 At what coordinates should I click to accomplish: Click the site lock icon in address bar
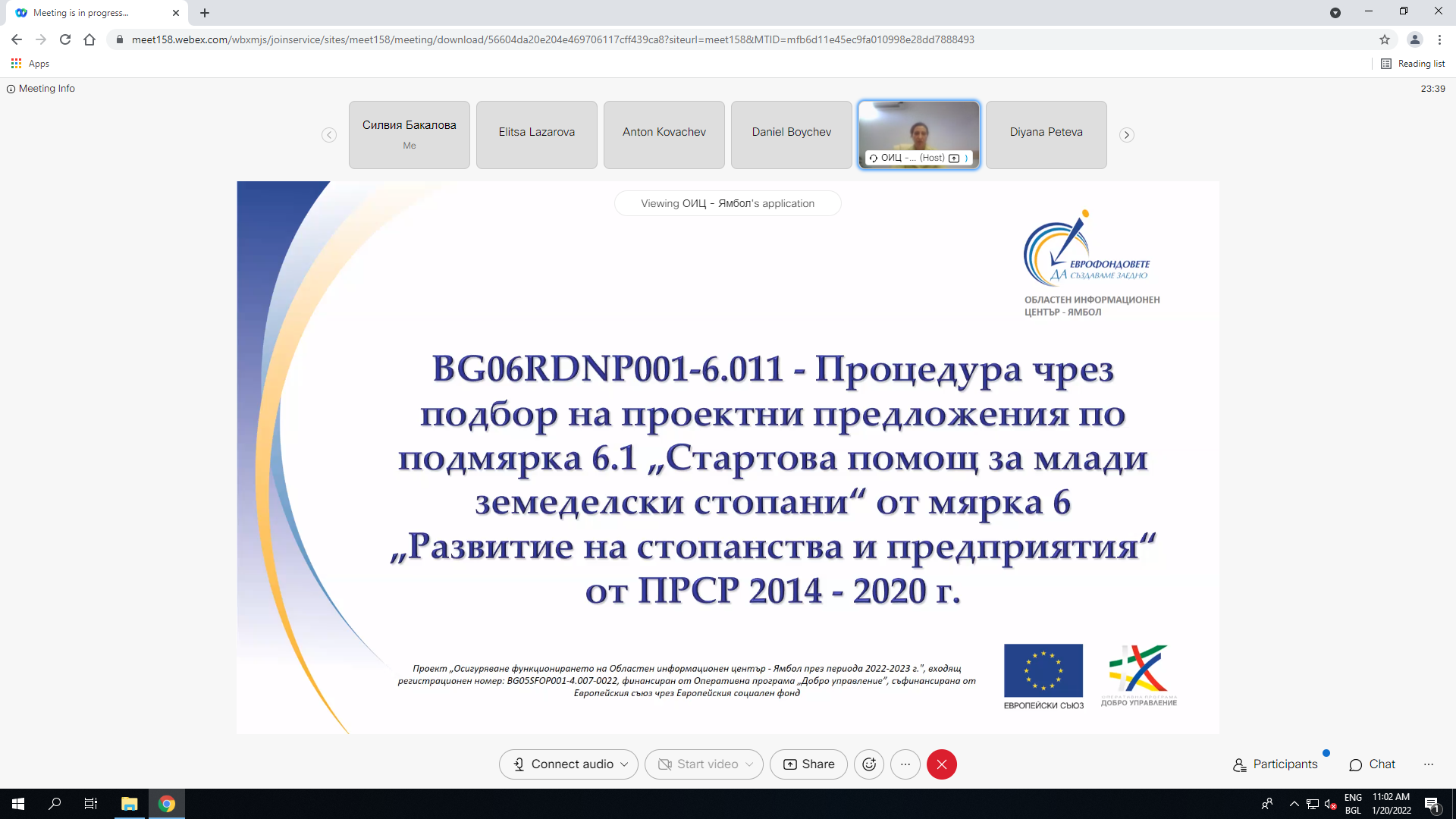click(119, 39)
